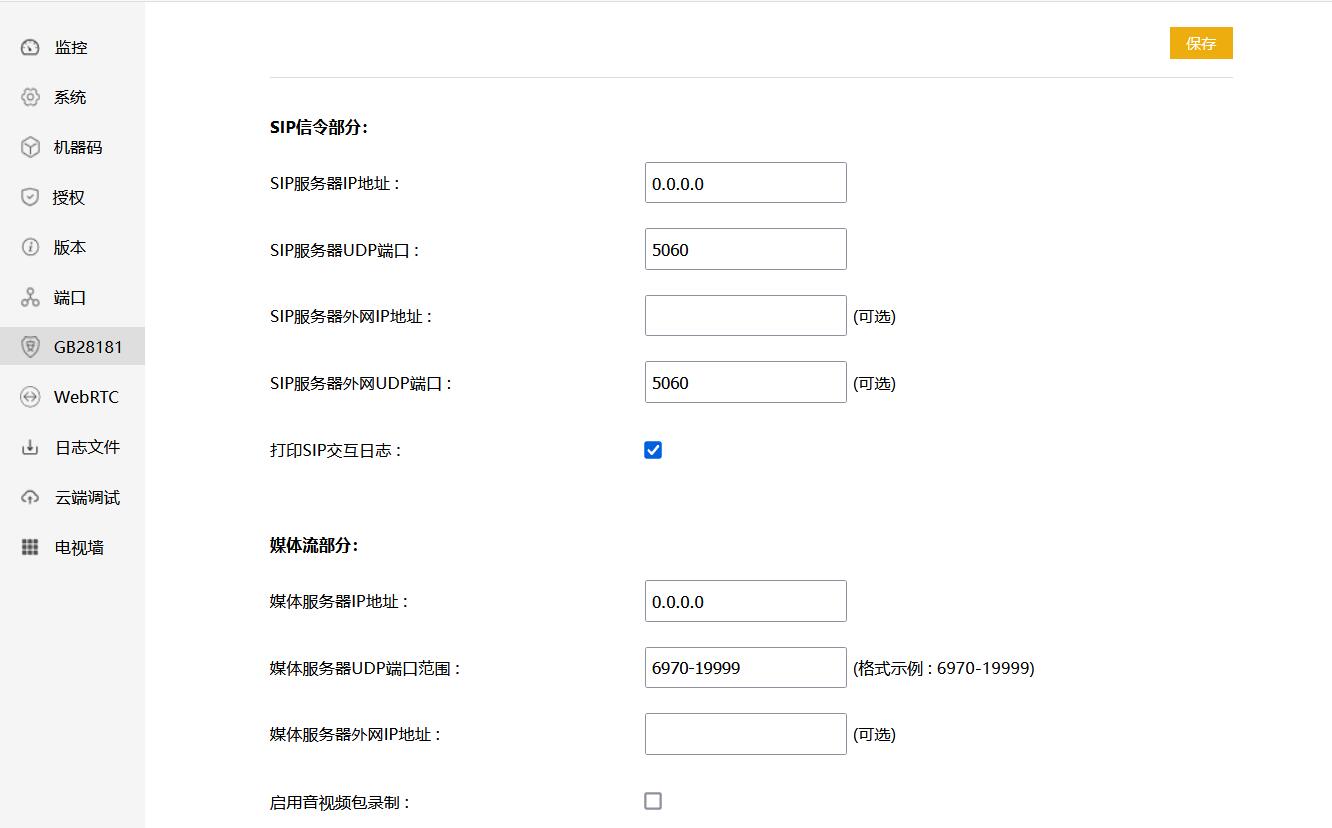The height and width of the screenshot is (828, 1332).
Task: Click the GB28181 badge icon
Action: click(x=30, y=347)
